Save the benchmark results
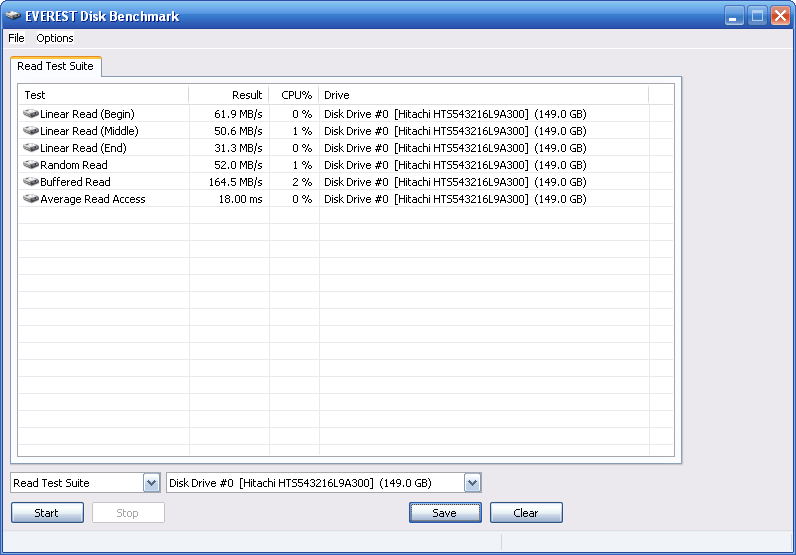The image size is (796, 555). [445, 513]
